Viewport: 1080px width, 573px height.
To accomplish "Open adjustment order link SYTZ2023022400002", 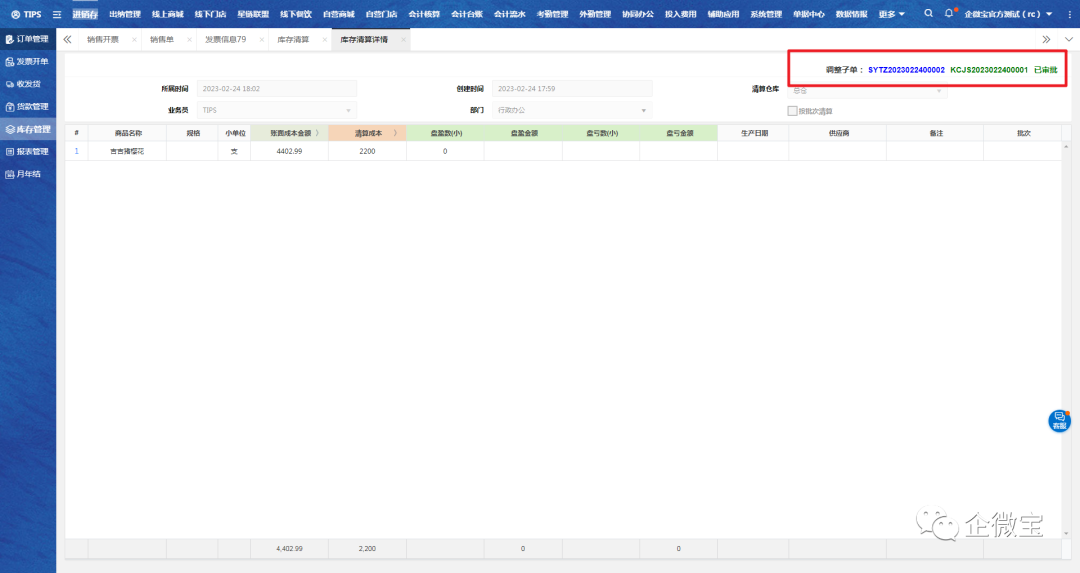I will [x=906, y=70].
